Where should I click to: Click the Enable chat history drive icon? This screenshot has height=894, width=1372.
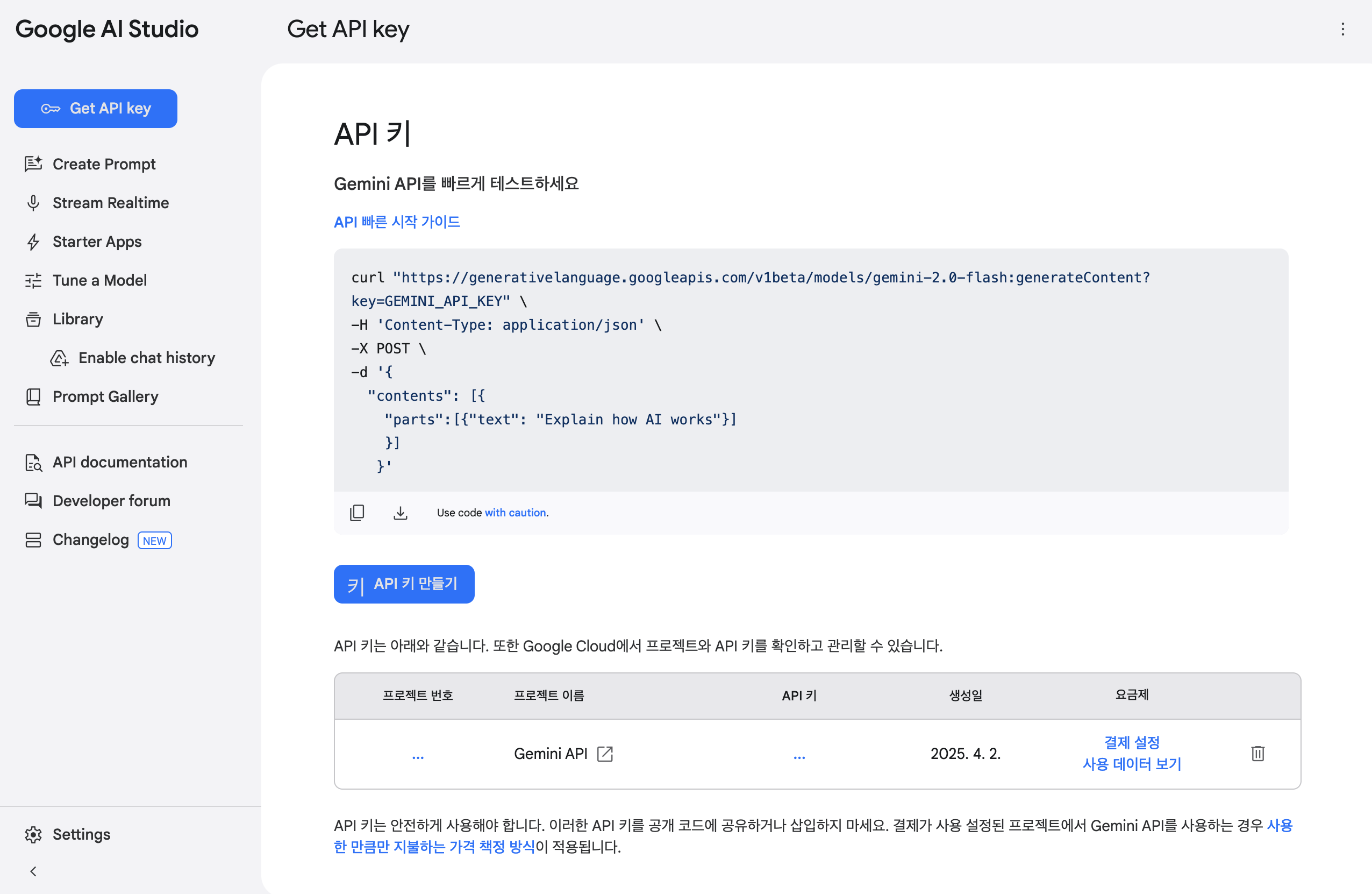(x=60, y=358)
